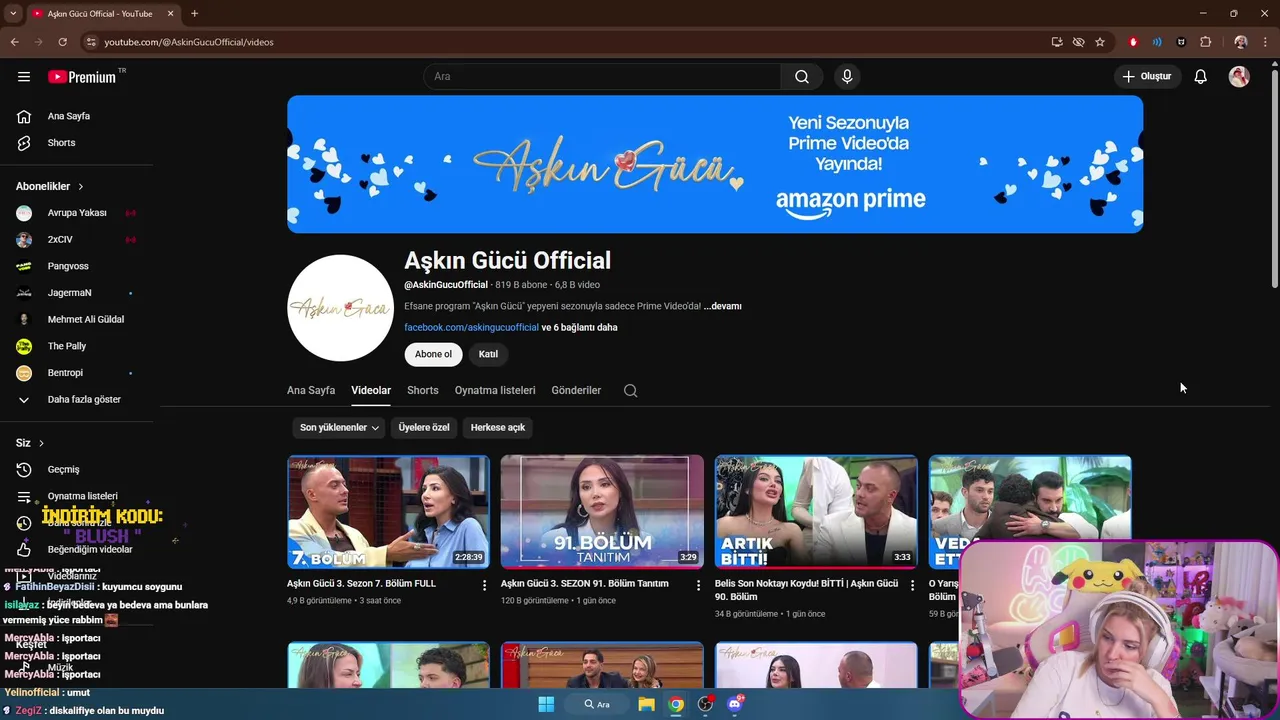The width and height of the screenshot is (1280, 720).
Task: Play the 7. Bölüm FULL video thumbnail
Action: (388, 511)
